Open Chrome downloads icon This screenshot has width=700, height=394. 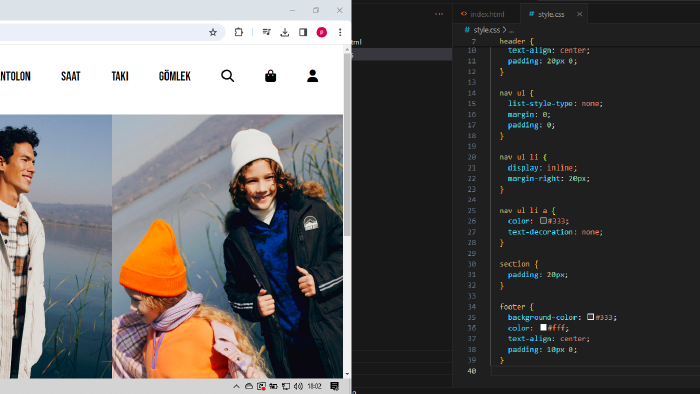pos(284,32)
